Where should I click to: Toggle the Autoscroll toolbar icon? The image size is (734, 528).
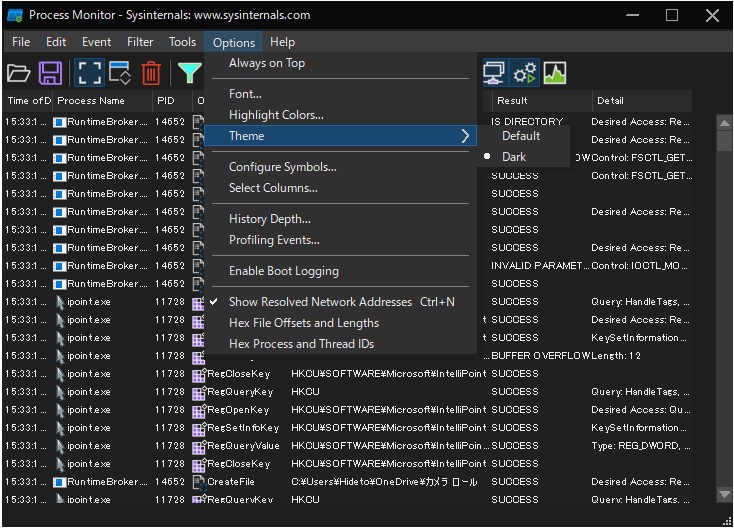pos(120,73)
